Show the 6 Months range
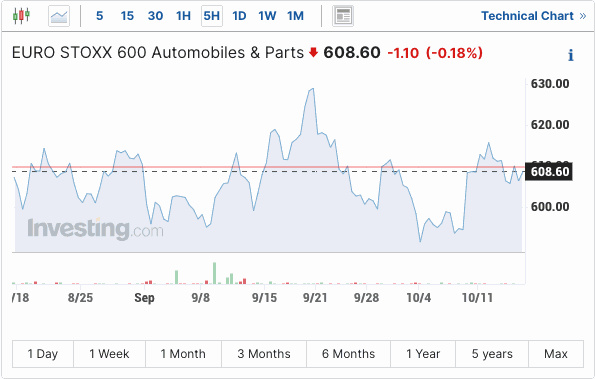Image resolution: width=595 pixels, height=379 pixels. pos(348,354)
